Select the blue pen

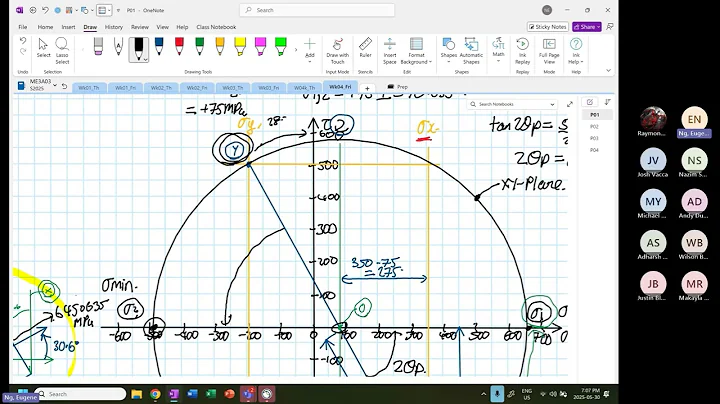pyautogui.click(x=159, y=47)
